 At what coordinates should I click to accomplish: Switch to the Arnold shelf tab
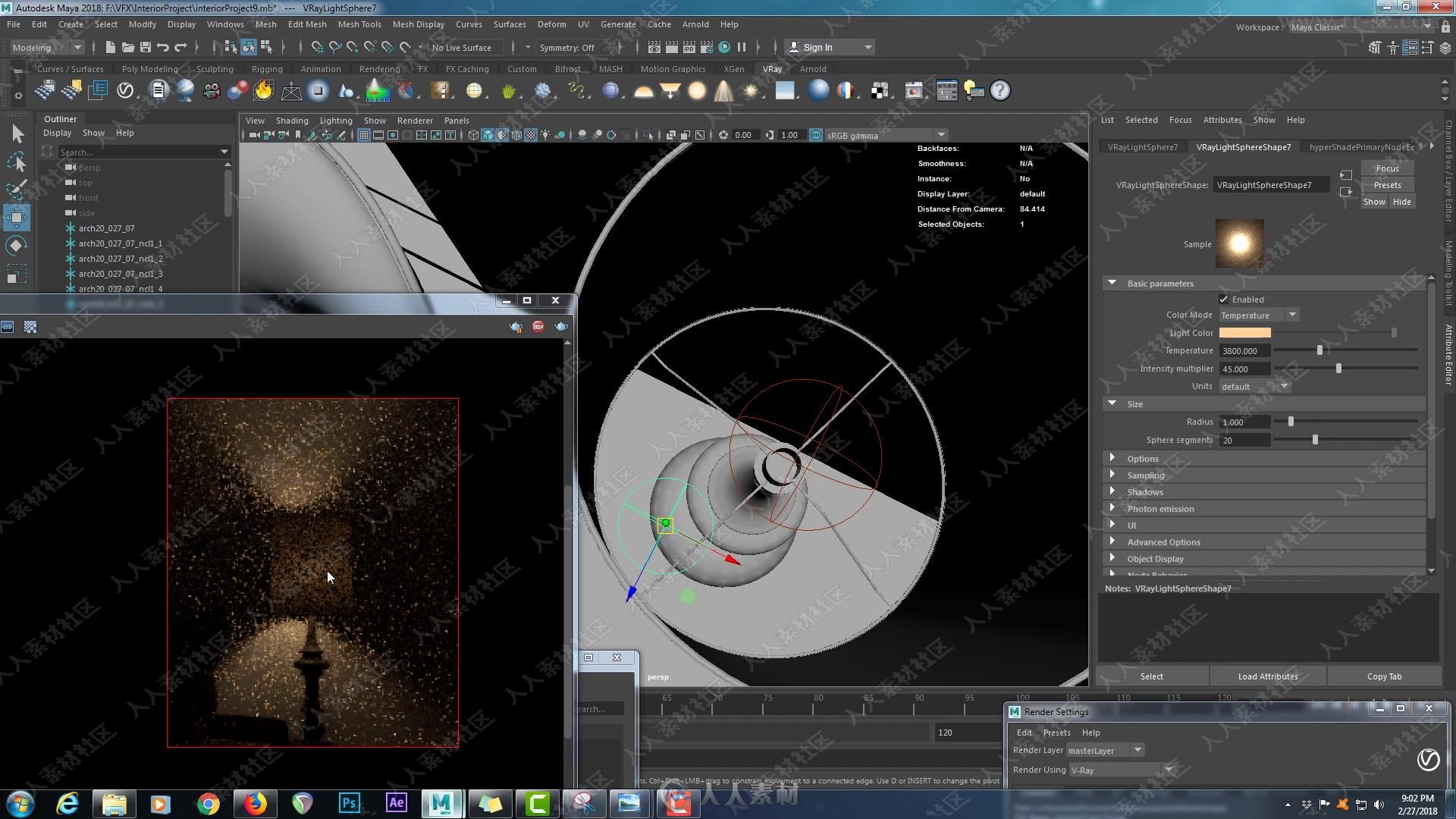(813, 69)
